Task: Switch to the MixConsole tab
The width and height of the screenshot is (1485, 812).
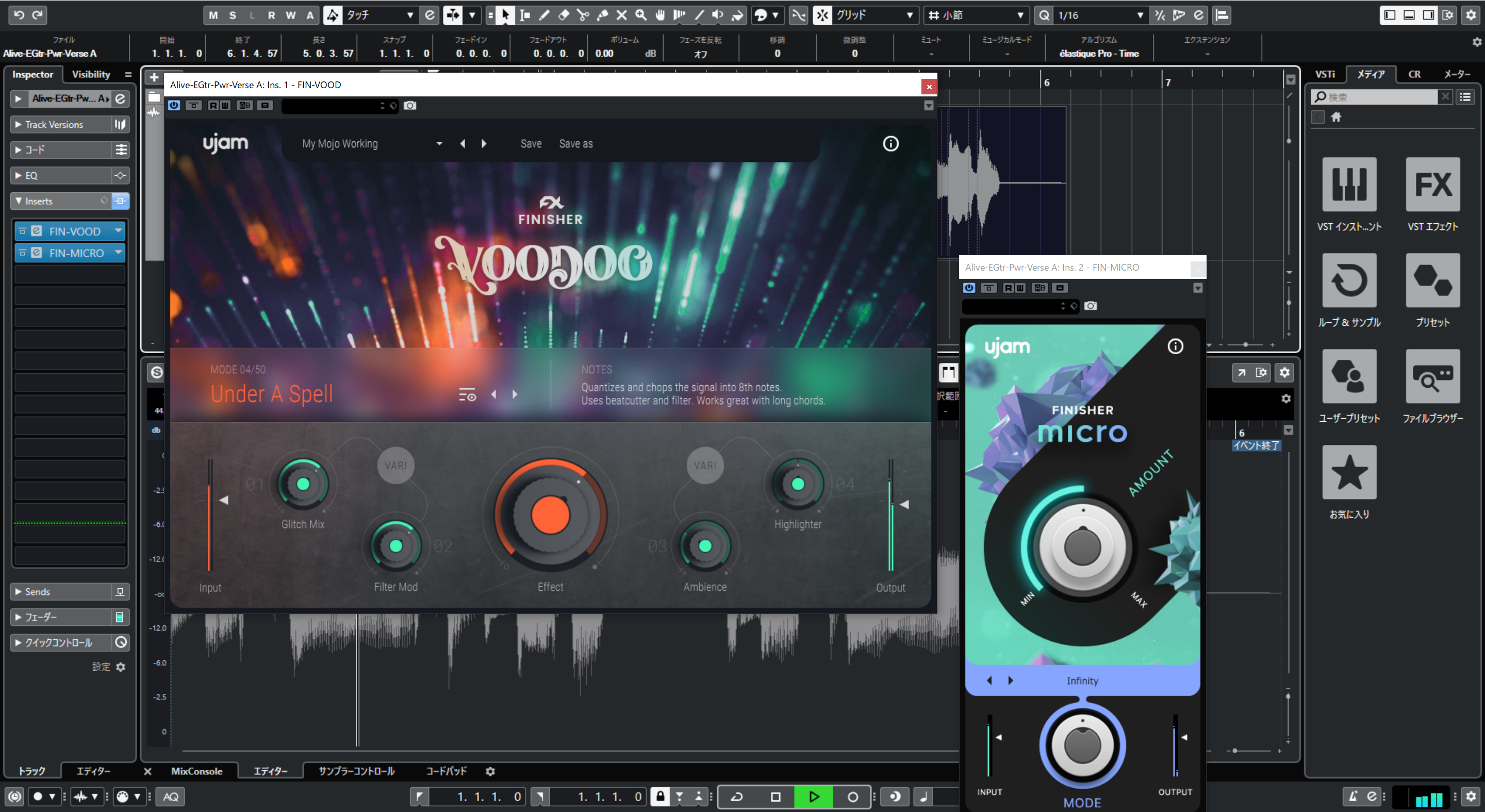Action: coord(196,771)
